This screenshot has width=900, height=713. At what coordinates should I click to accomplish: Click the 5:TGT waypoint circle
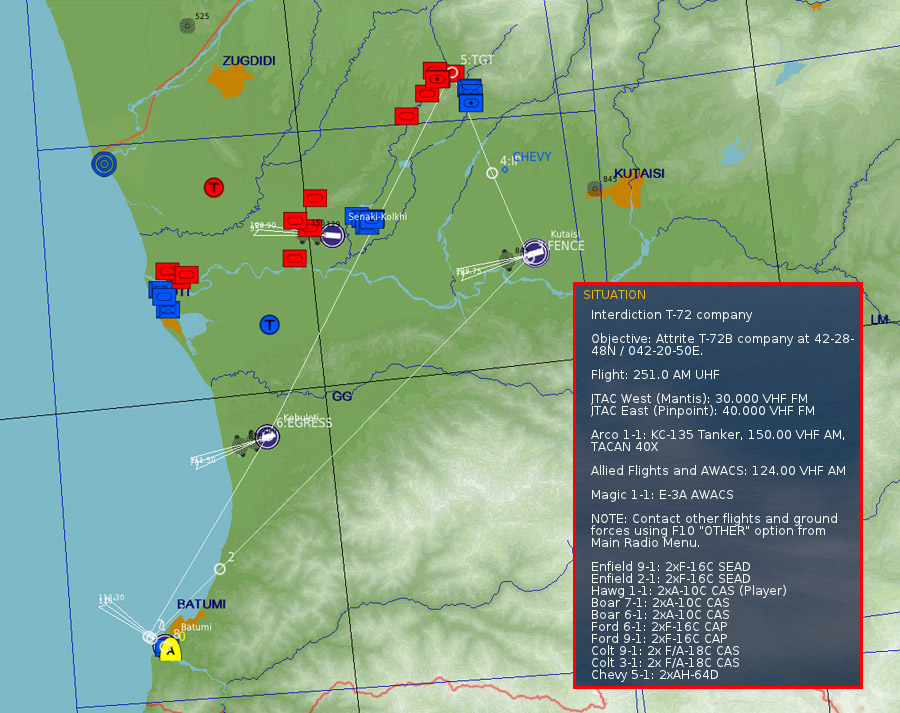click(x=453, y=72)
